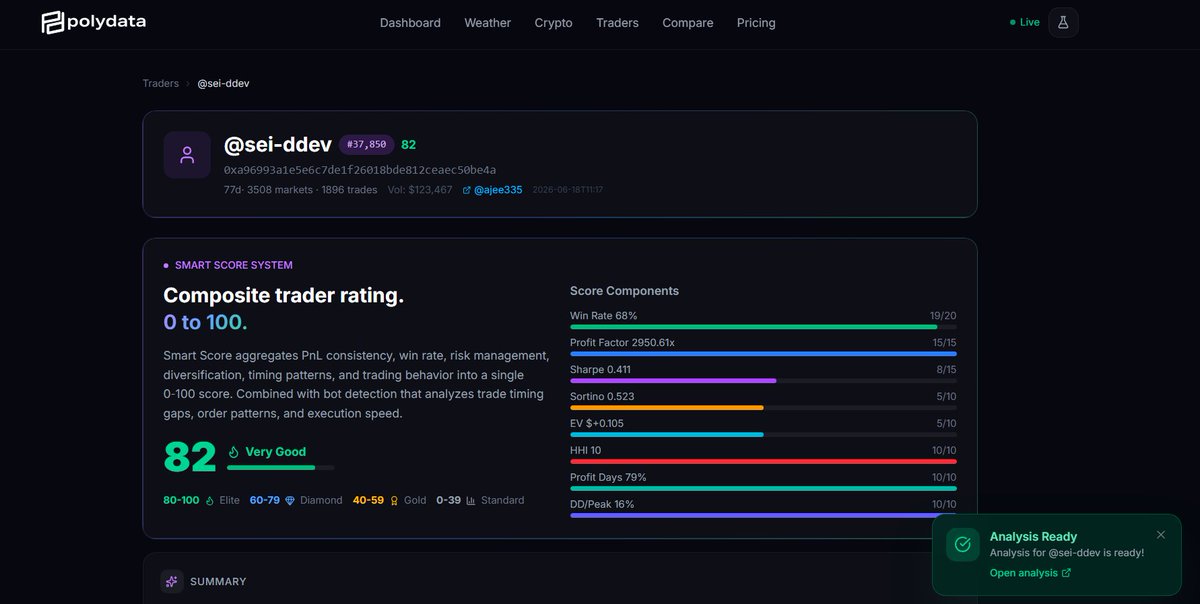Click the green checkmark icon in notification

(963, 545)
